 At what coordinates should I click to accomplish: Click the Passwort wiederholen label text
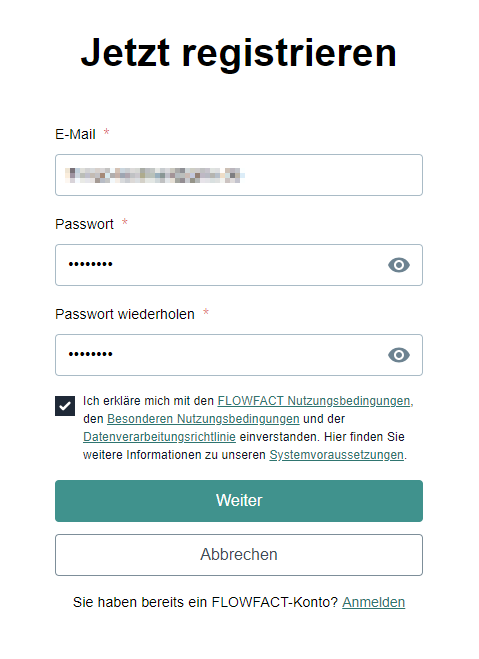[x=125, y=314]
